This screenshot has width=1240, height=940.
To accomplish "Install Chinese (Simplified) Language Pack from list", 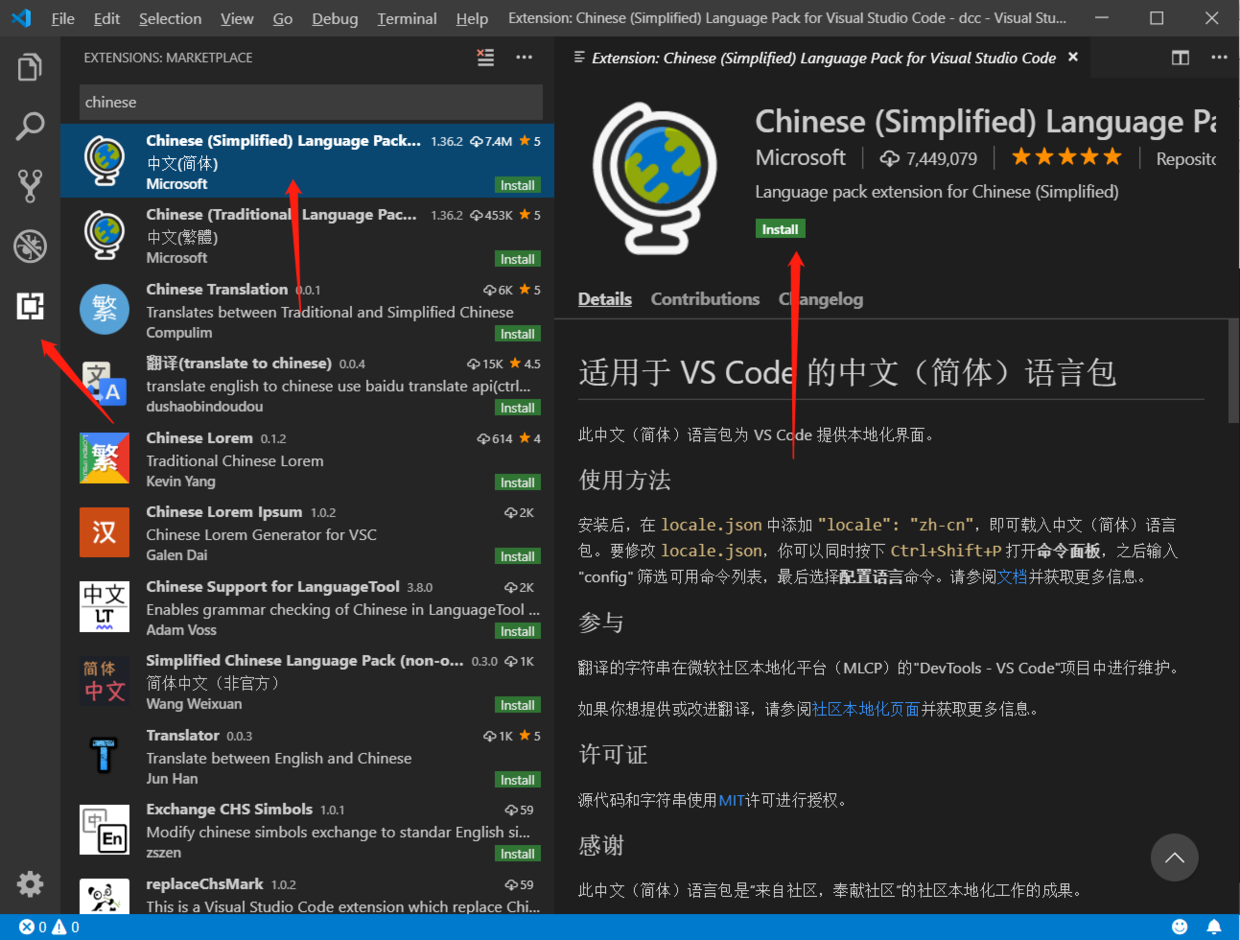I will (x=518, y=185).
